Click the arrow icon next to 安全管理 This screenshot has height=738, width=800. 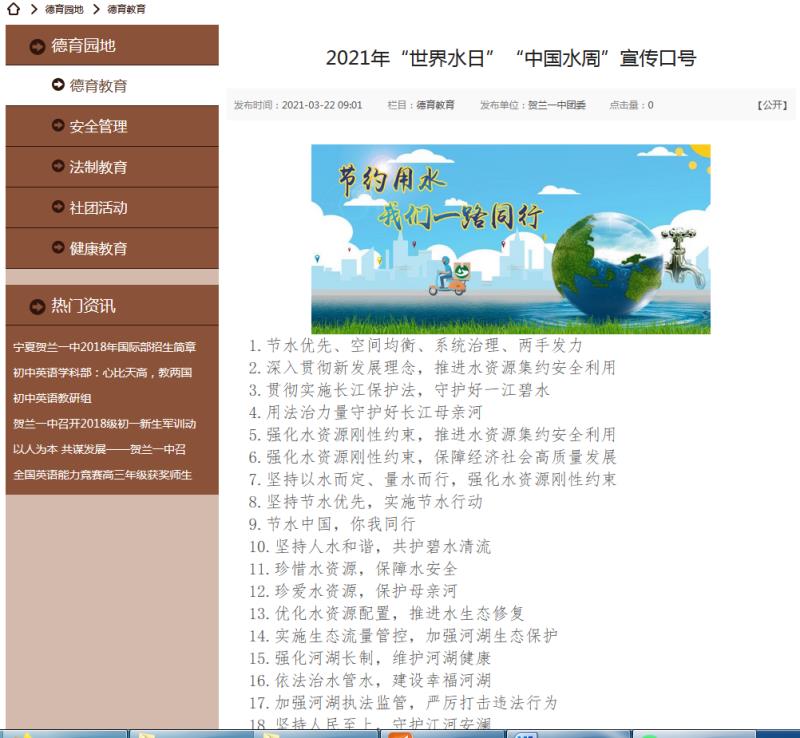59,126
